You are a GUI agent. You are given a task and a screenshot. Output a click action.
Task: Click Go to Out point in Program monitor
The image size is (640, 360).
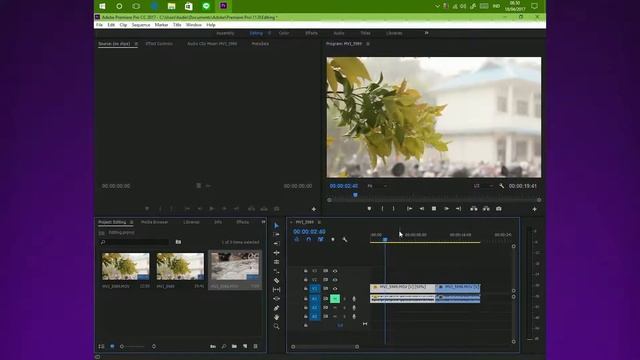[x=458, y=209]
